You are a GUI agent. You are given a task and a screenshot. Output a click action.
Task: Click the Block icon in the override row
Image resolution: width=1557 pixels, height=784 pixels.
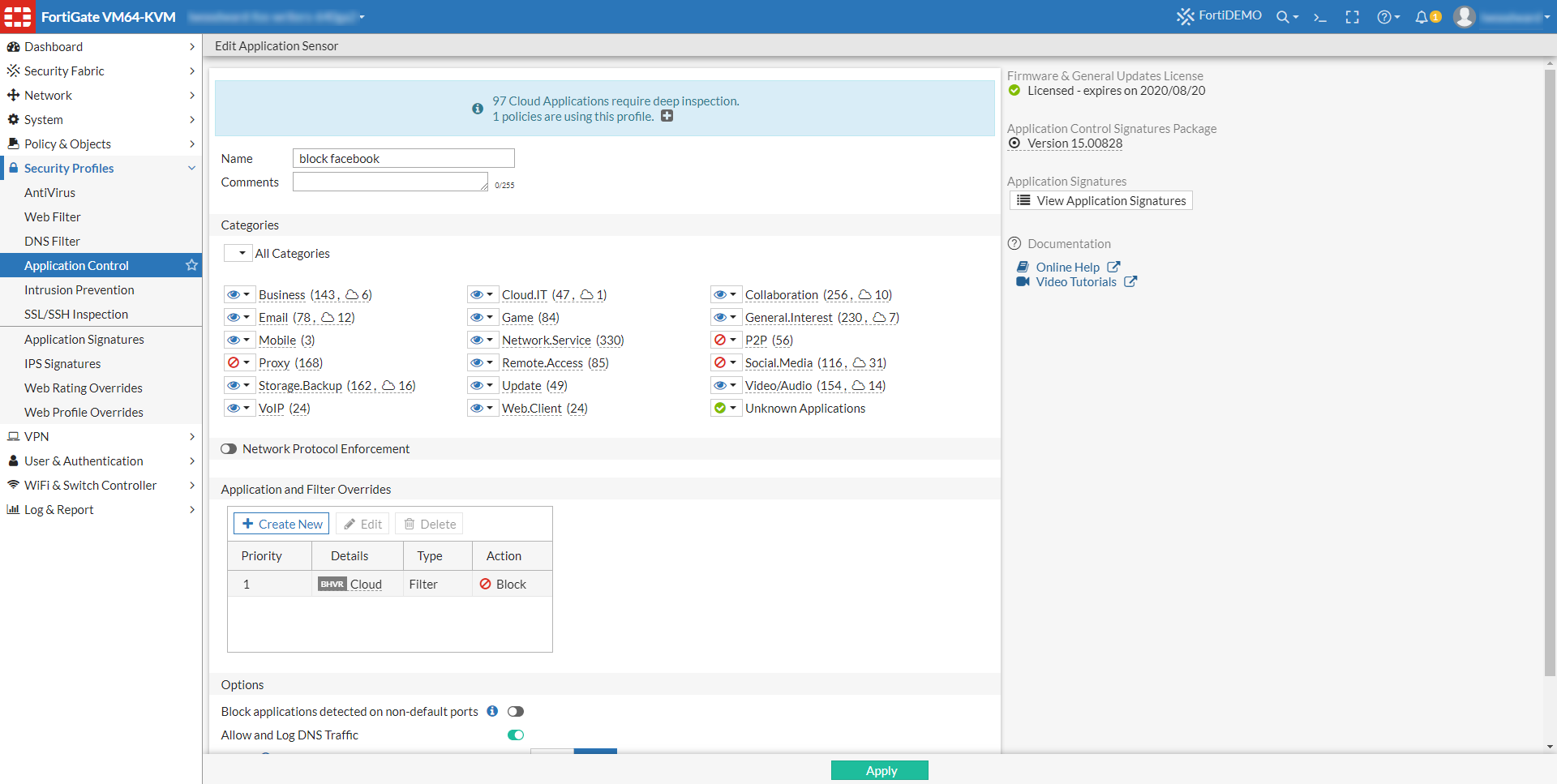click(x=485, y=584)
